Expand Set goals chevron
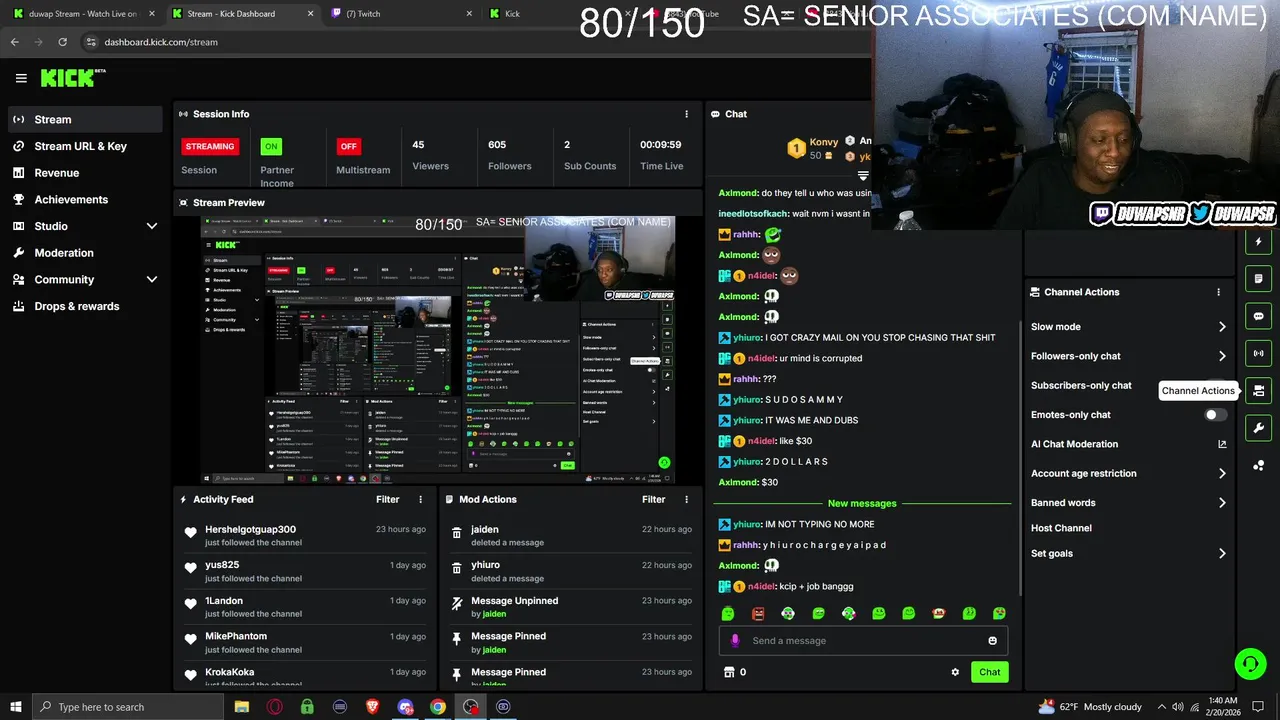Image resolution: width=1280 pixels, height=720 pixels. 1221,553
